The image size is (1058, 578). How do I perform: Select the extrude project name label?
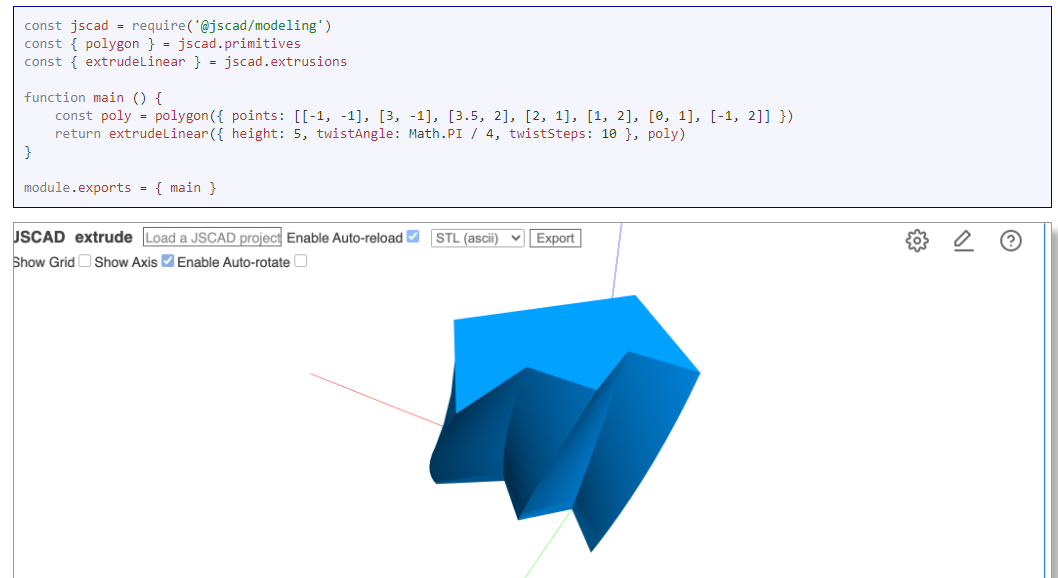pyautogui.click(x=103, y=238)
